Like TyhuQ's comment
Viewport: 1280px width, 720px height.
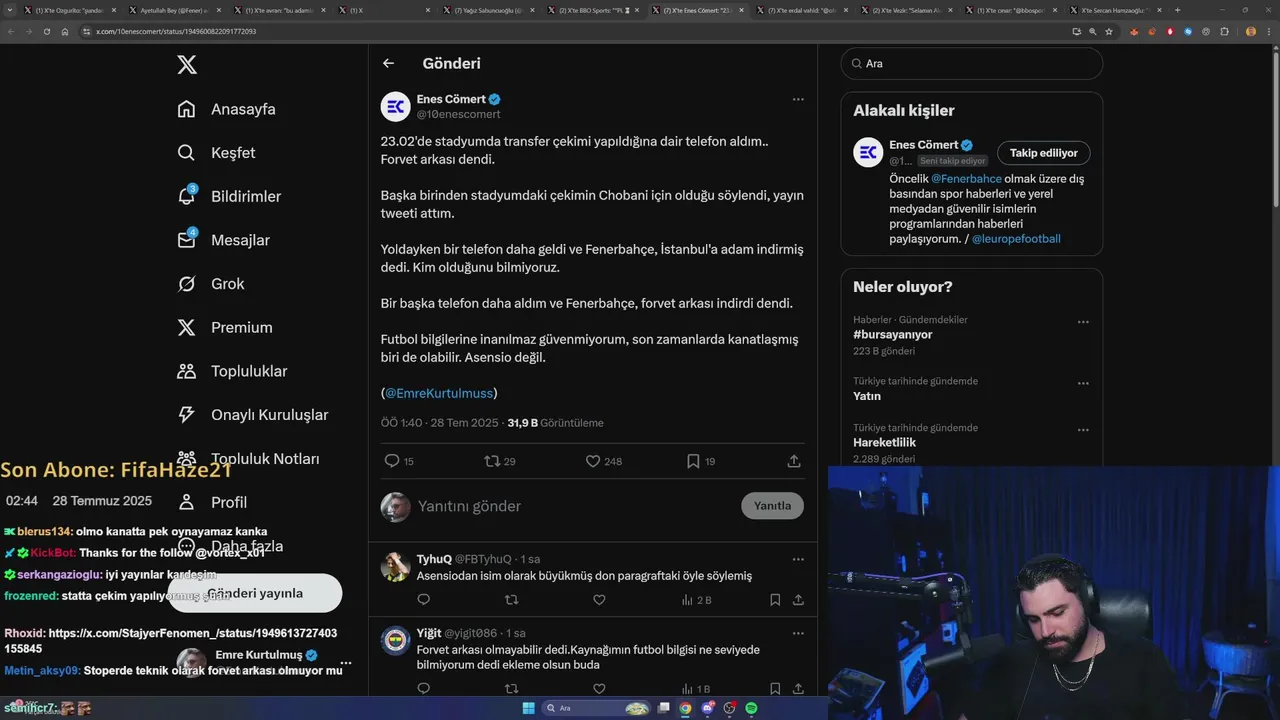[x=599, y=600]
